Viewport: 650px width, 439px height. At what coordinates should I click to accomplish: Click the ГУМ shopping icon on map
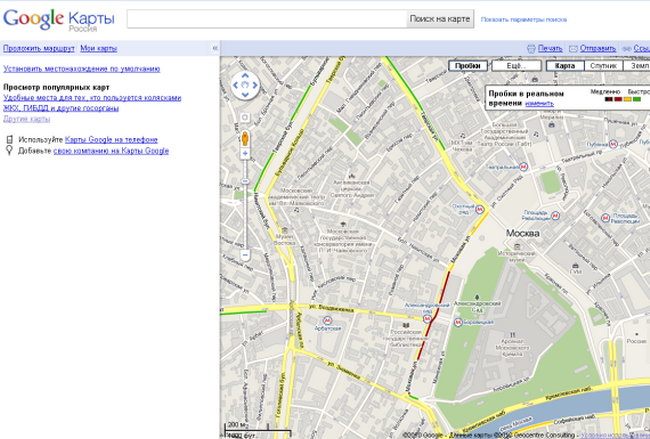click(575, 265)
